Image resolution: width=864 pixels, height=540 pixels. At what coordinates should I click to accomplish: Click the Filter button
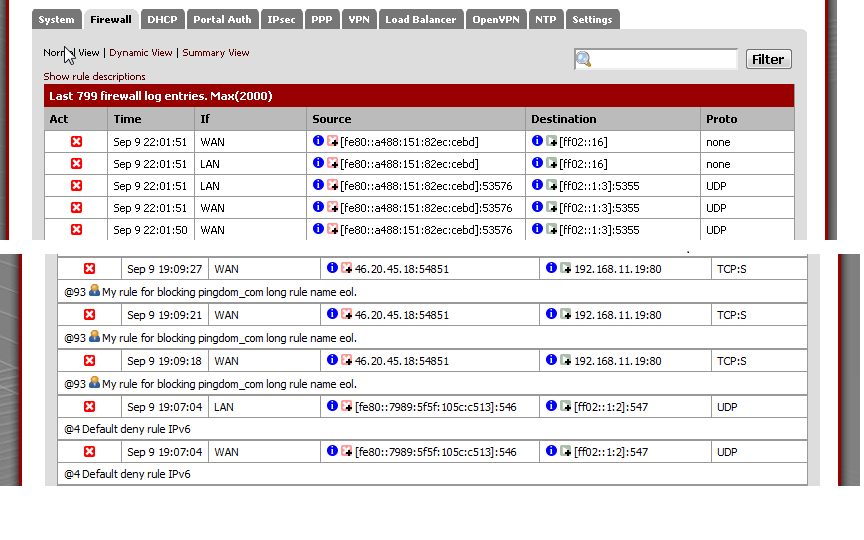[769, 59]
